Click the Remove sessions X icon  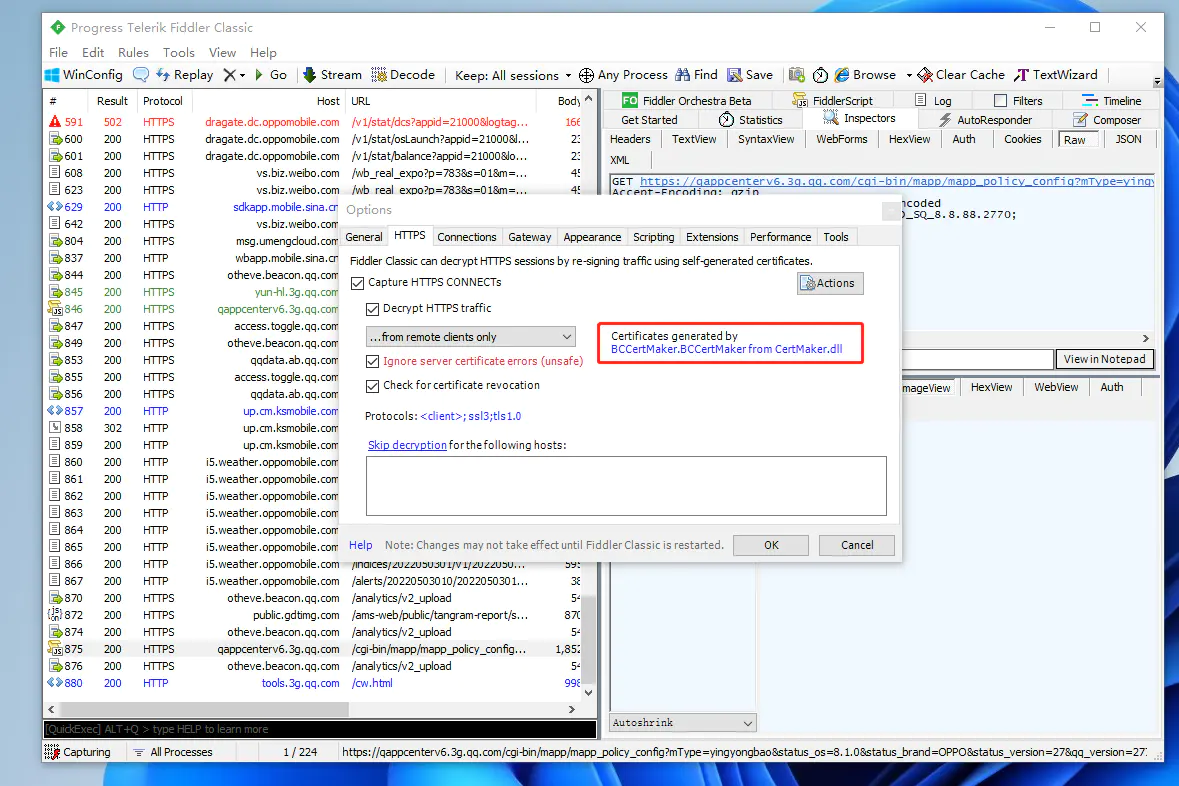point(229,74)
